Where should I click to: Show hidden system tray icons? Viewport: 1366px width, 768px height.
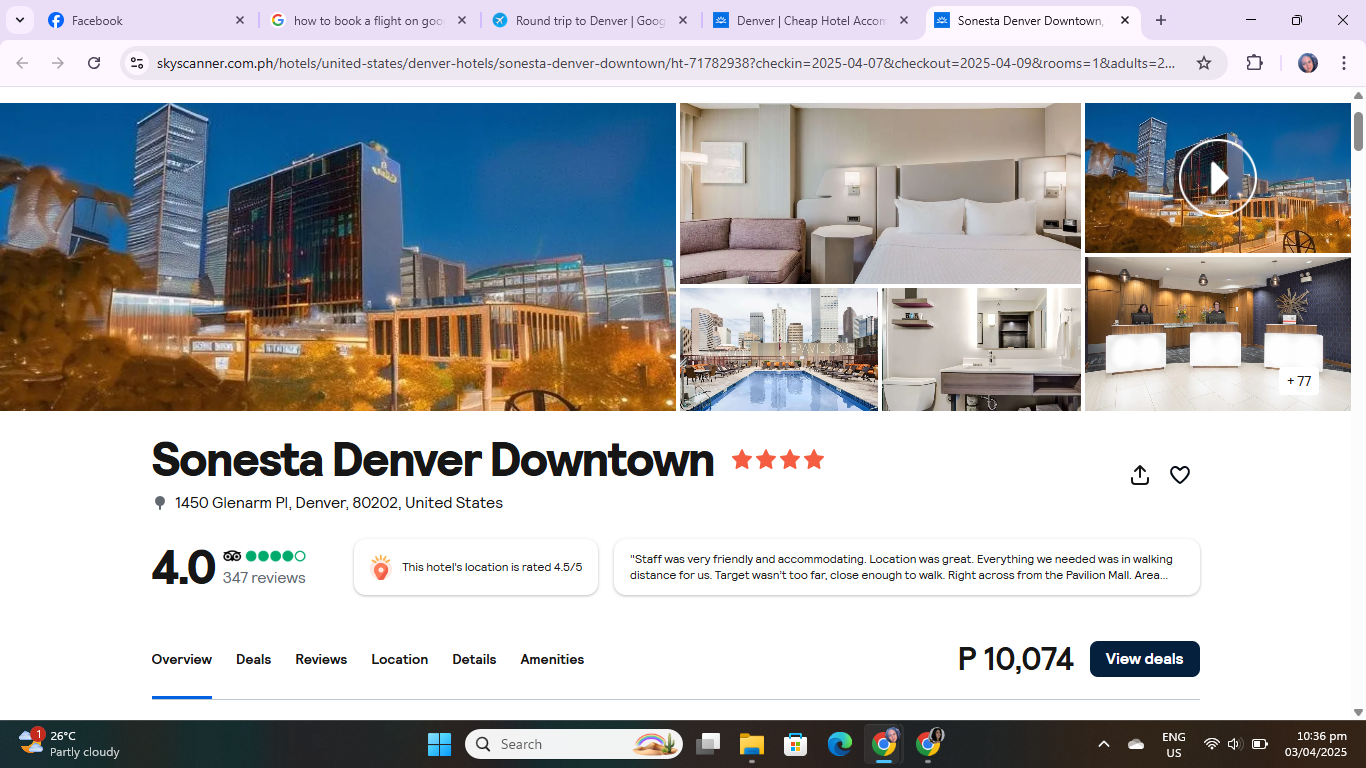click(1104, 744)
